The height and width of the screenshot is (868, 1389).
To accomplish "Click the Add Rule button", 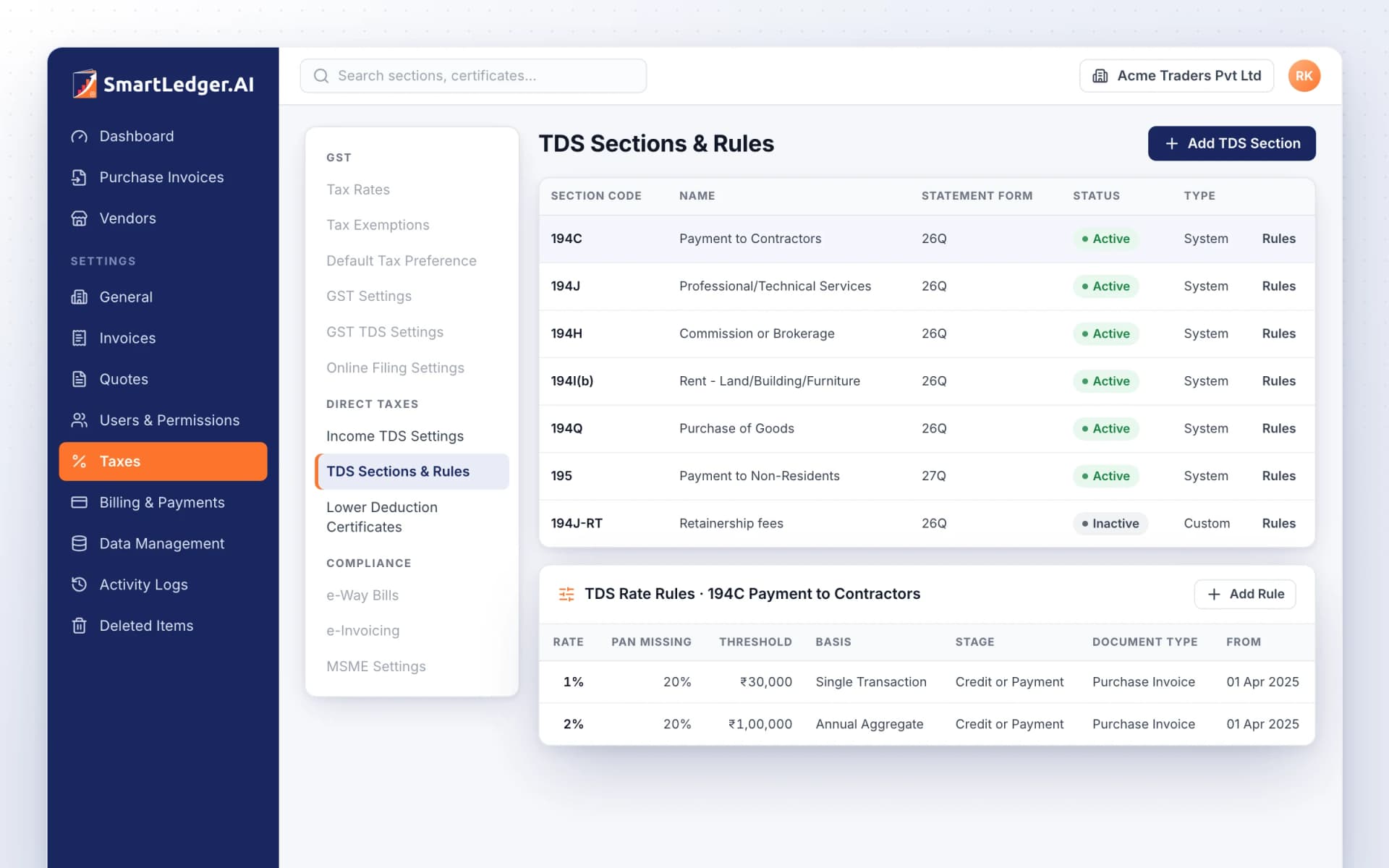I will click(x=1245, y=594).
